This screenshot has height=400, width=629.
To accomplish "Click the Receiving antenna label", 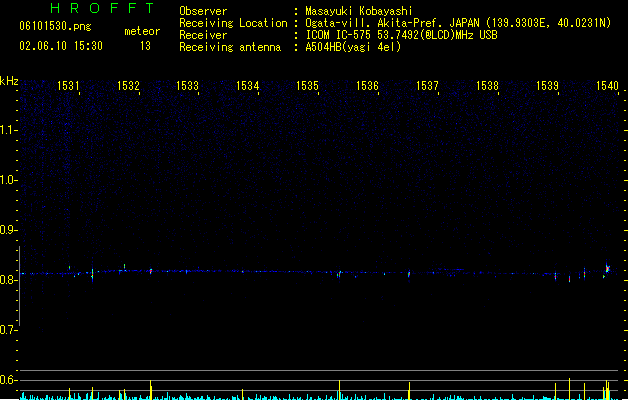I will coord(230,47).
